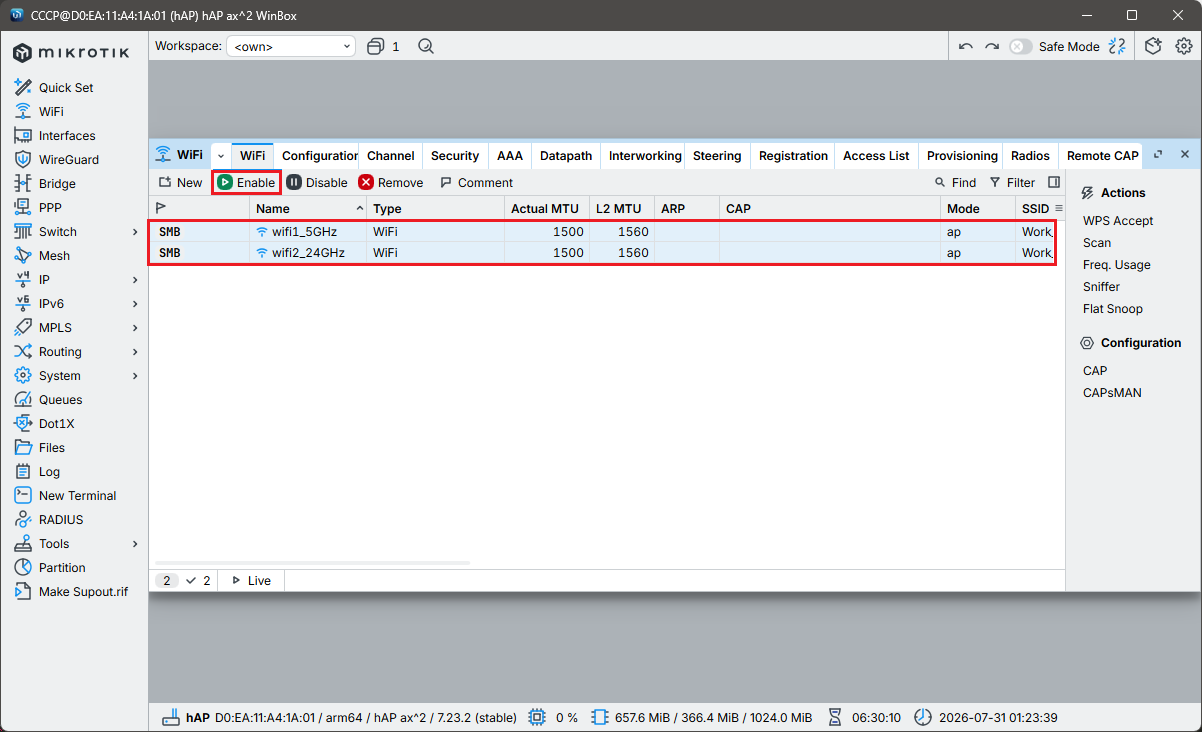The height and width of the screenshot is (732, 1202).
Task: Switch to the Radios tab
Action: [x=1030, y=155]
